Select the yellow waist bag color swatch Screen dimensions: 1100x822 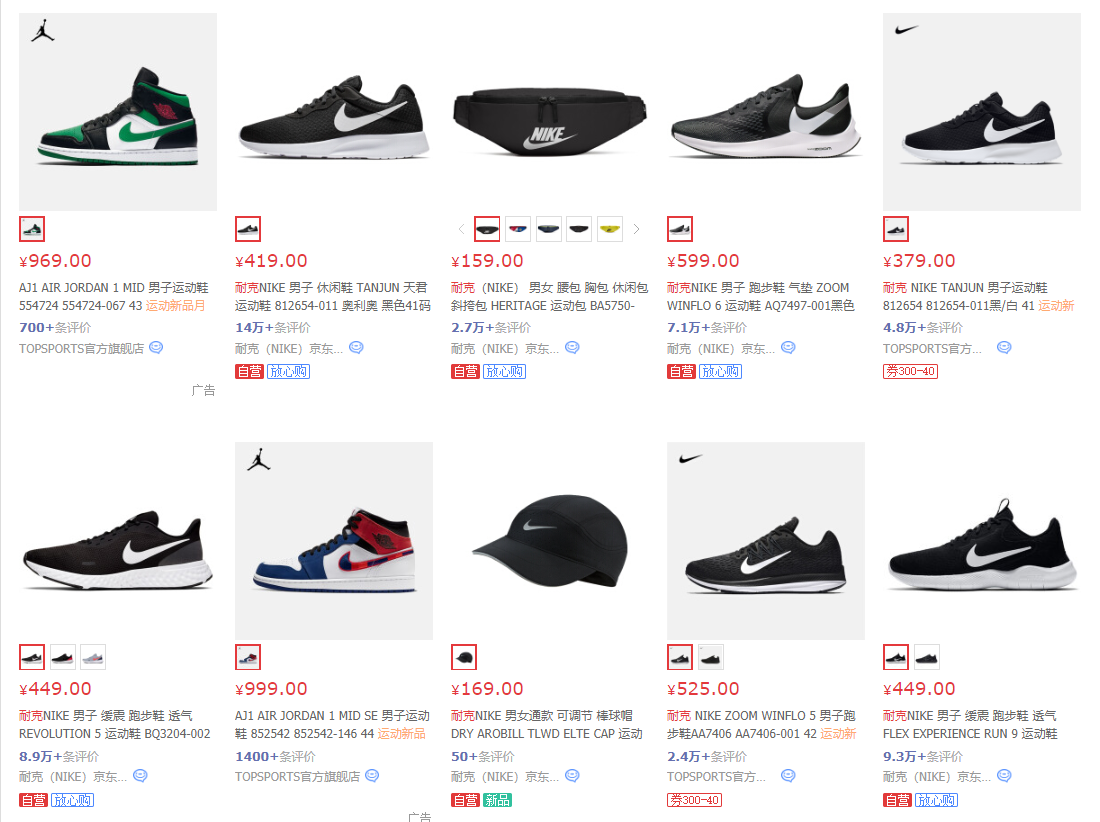tap(610, 229)
